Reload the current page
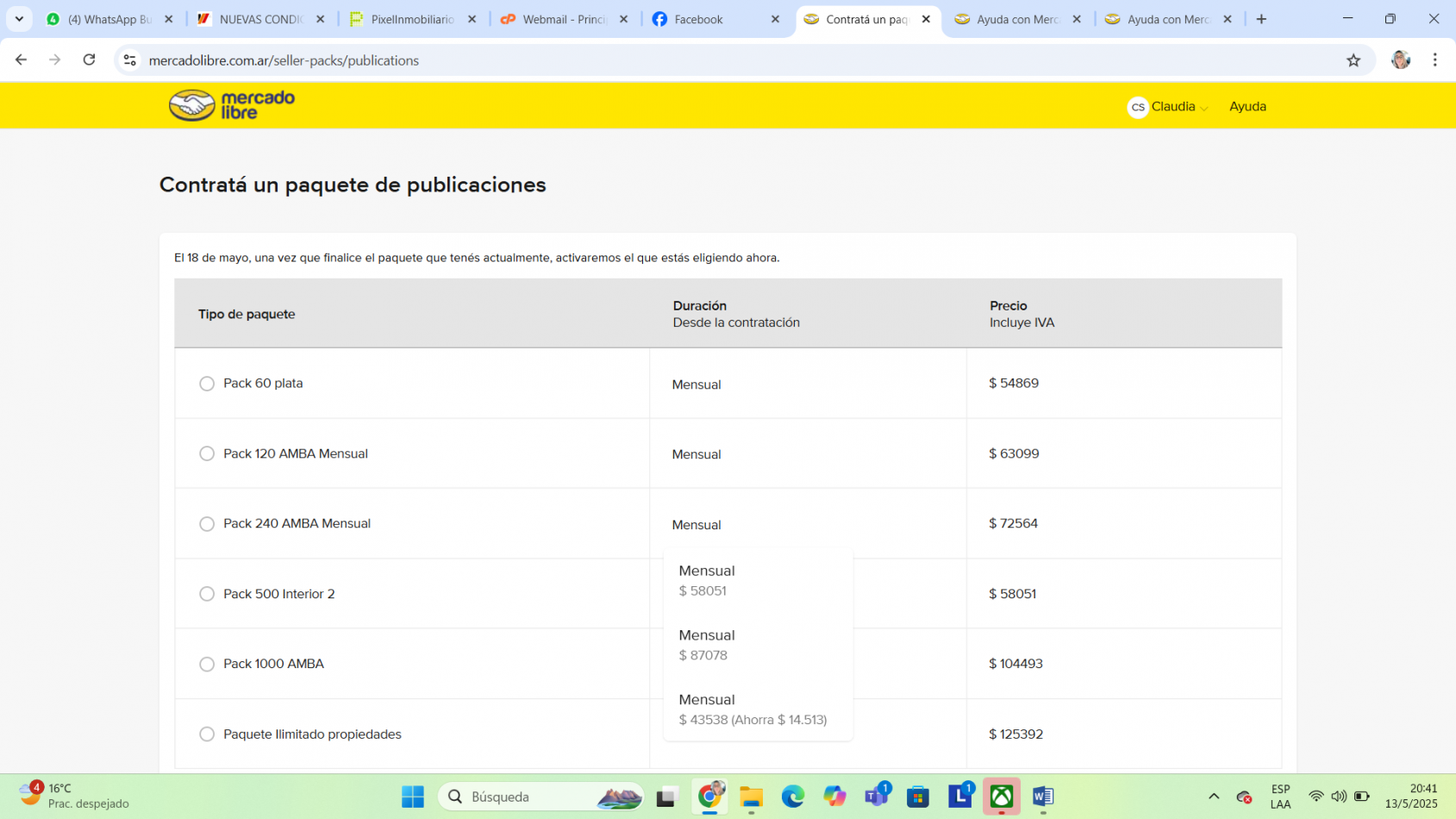The height and width of the screenshot is (819, 1456). 89,59
